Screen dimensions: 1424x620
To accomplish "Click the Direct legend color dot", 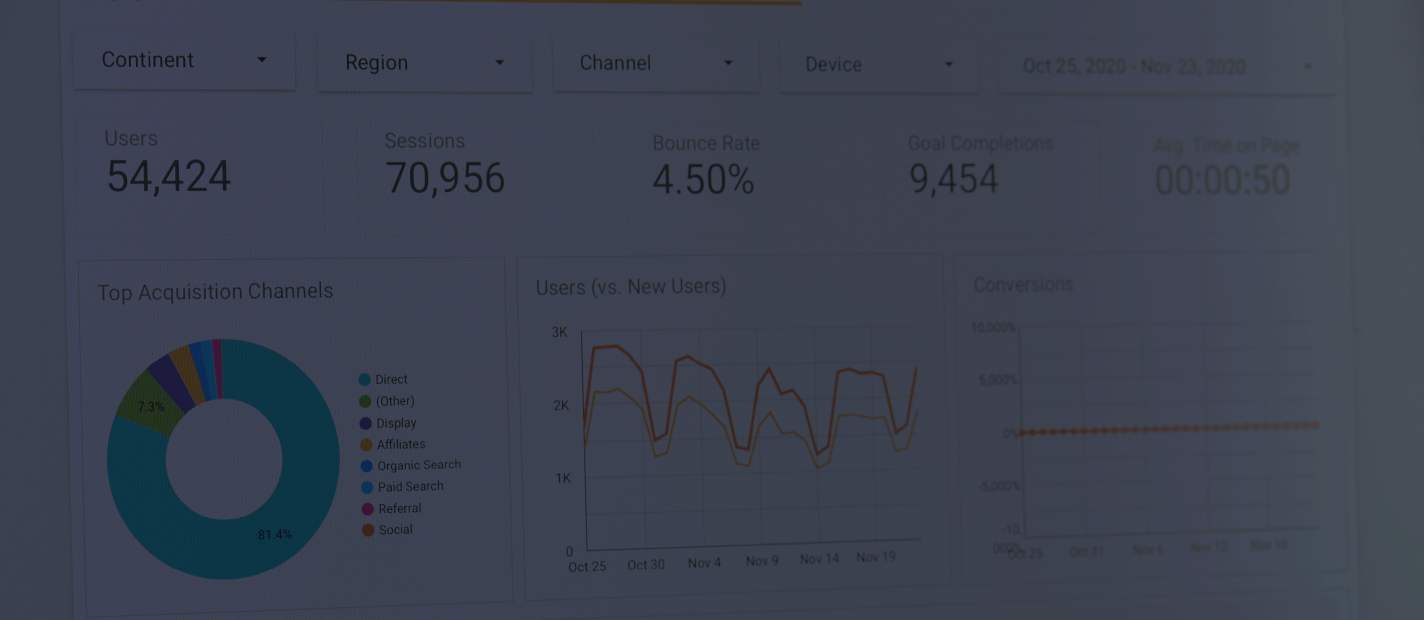I will (365, 380).
